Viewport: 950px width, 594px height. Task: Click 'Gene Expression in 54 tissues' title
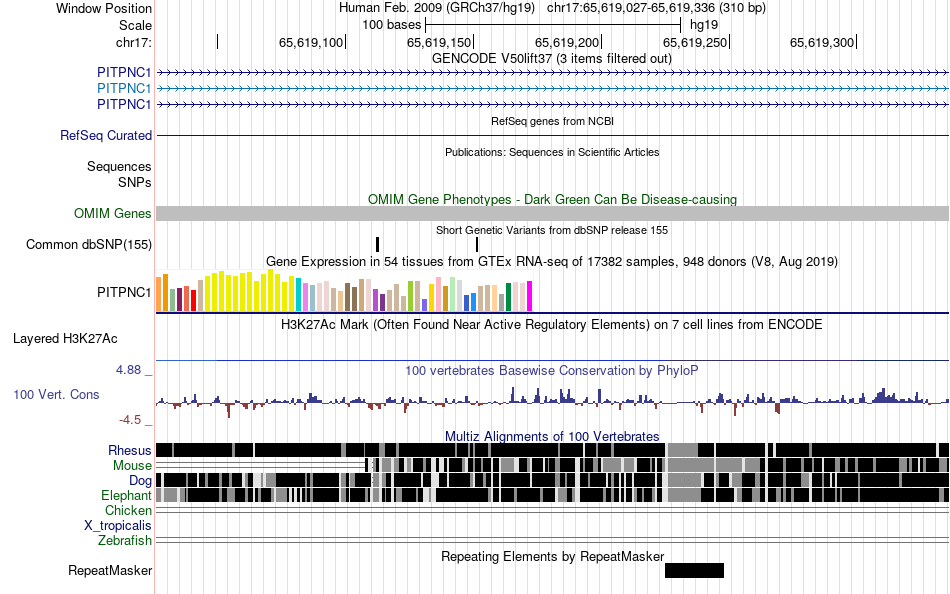552,262
